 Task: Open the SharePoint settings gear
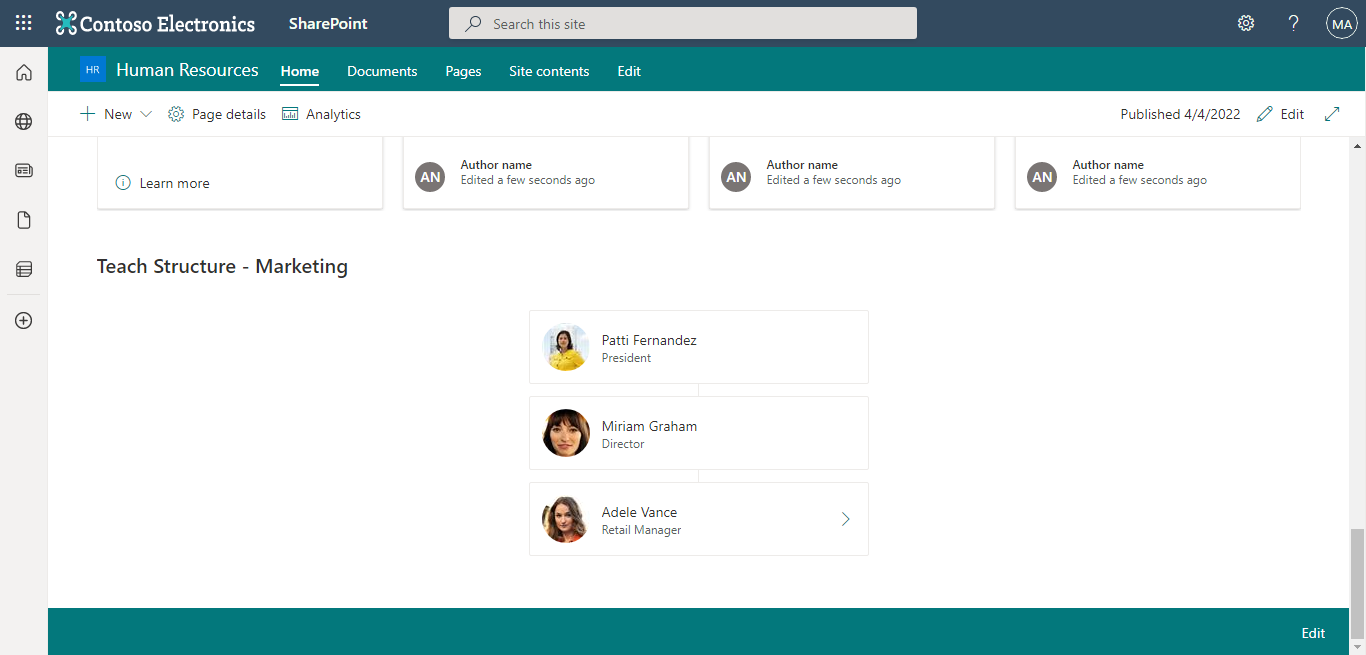(1245, 22)
